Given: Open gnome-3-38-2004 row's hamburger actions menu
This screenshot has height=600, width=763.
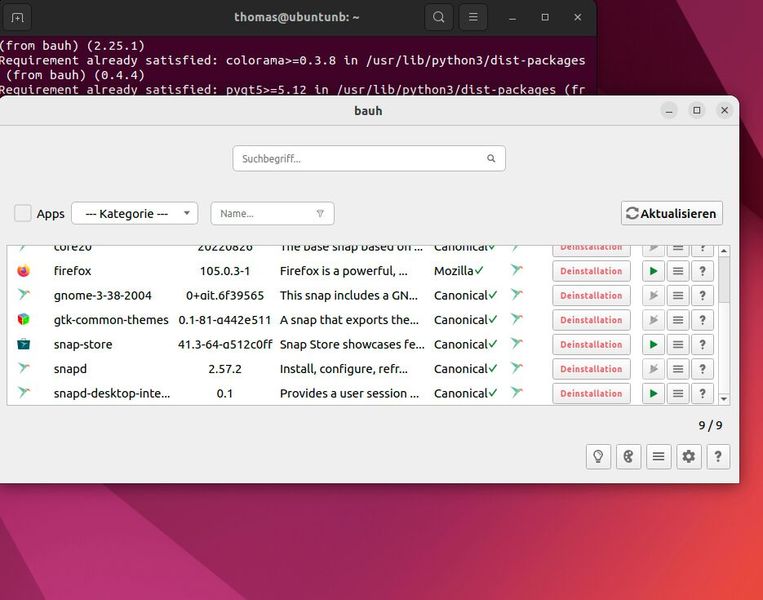Looking at the screenshot, I should click(678, 295).
